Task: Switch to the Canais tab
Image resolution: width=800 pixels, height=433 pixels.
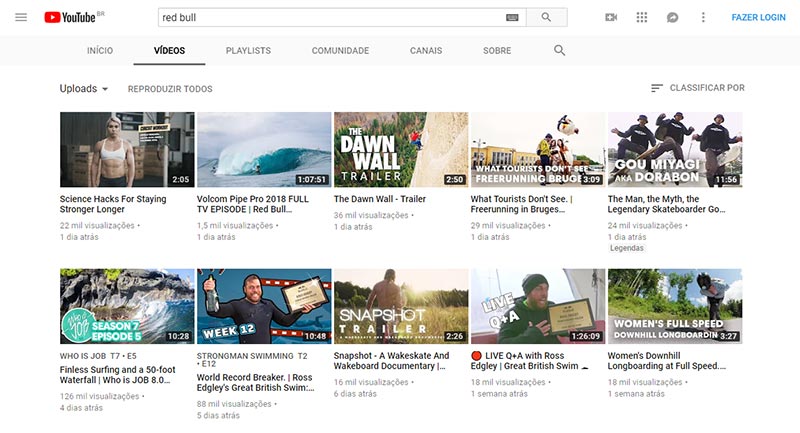Action: (426, 50)
